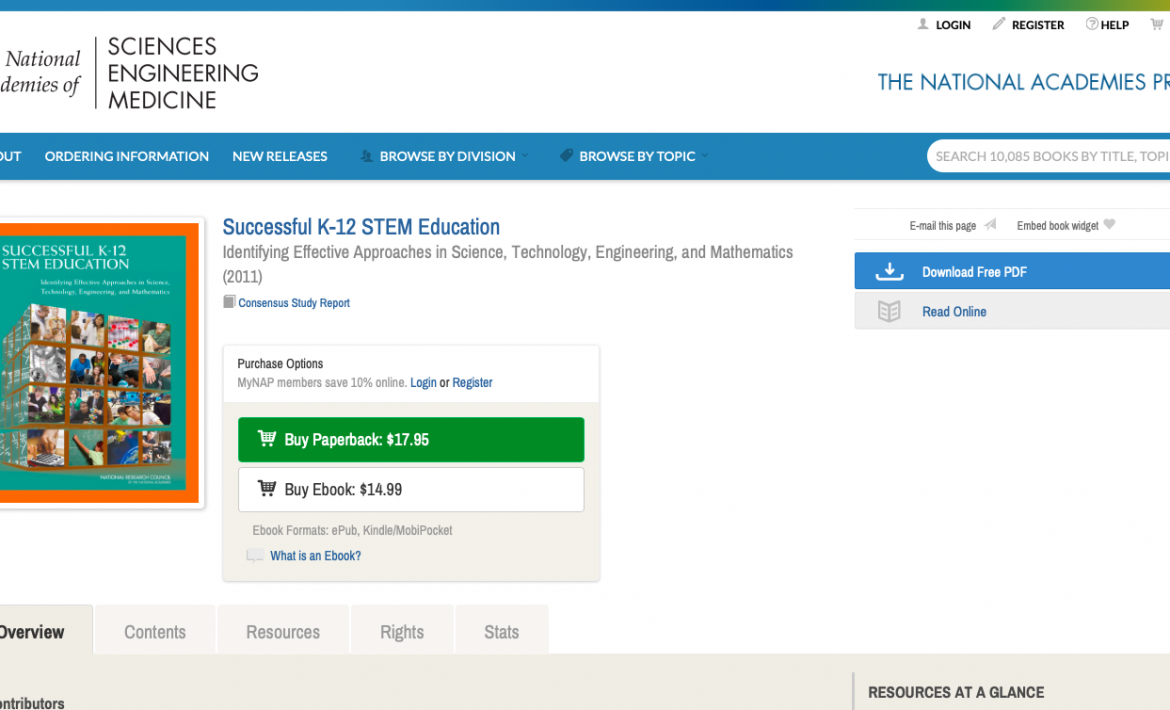Click the open book Read Online icon
The height and width of the screenshot is (710, 1170).
pyautogui.click(x=889, y=311)
